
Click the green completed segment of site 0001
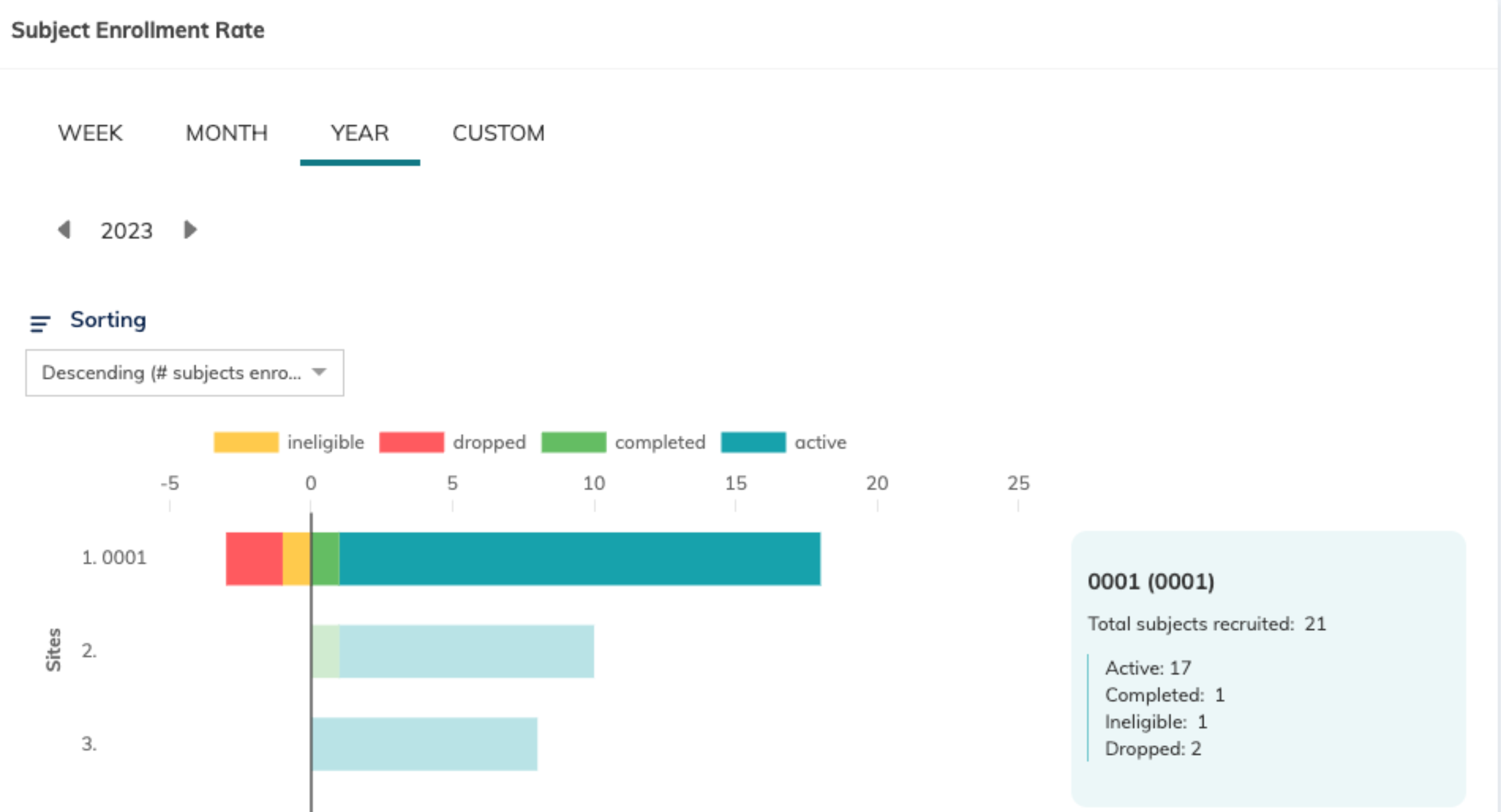coord(326,558)
